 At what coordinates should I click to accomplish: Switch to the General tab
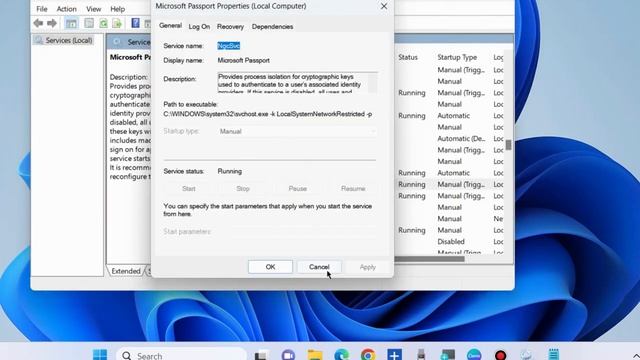170,26
